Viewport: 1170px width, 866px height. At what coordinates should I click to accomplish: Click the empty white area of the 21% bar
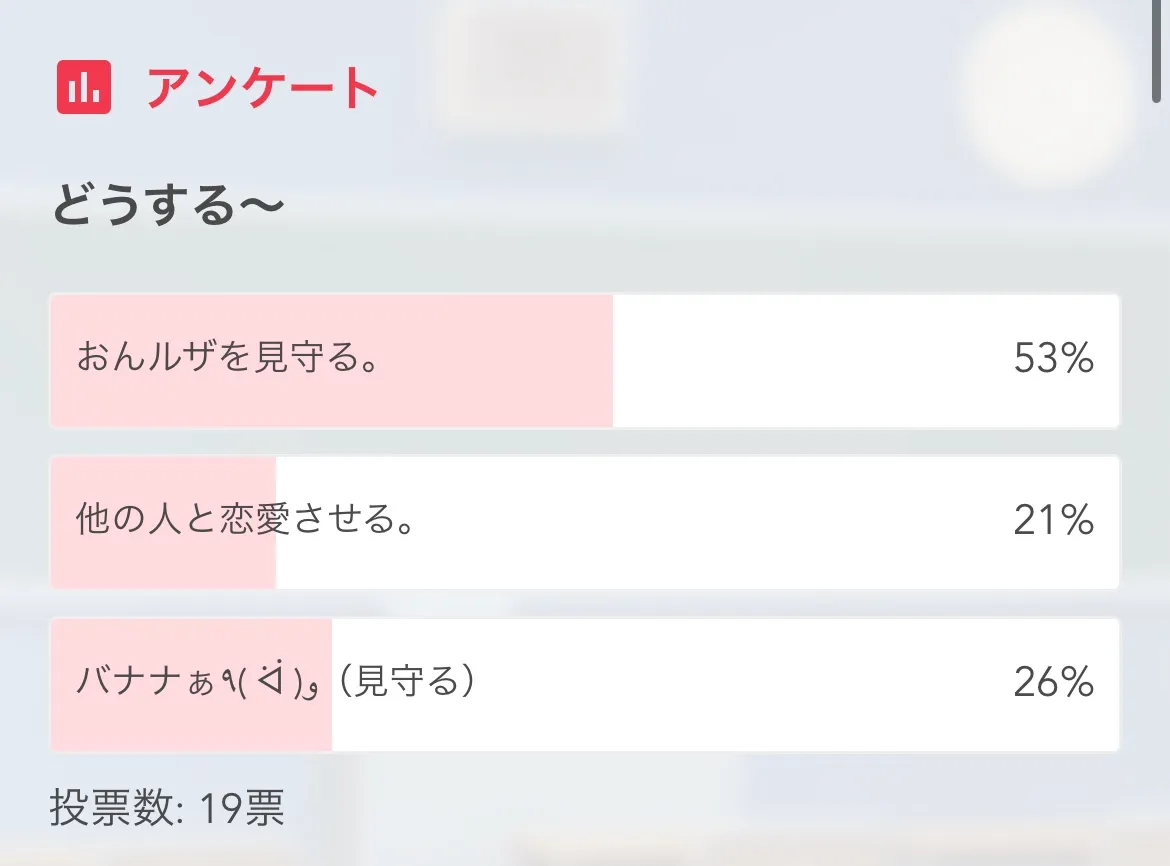pyautogui.click(x=700, y=522)
